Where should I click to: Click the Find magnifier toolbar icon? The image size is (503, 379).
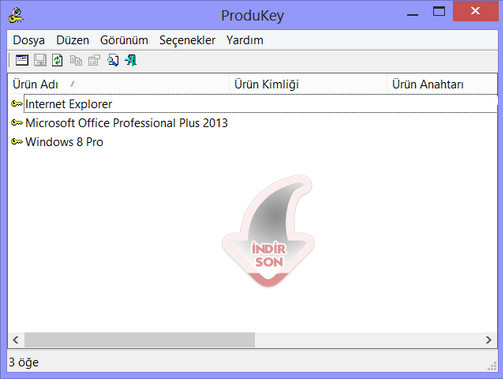pos(113,60)
